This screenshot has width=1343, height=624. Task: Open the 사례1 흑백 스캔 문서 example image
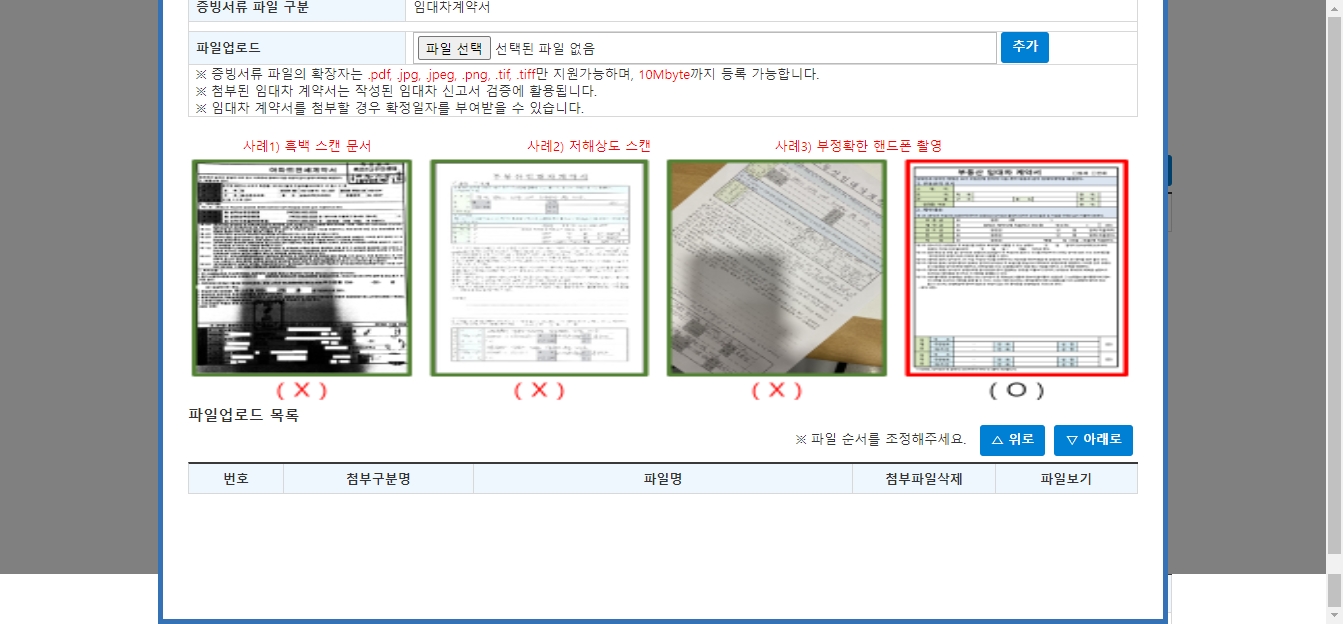(x=301, y=268)
